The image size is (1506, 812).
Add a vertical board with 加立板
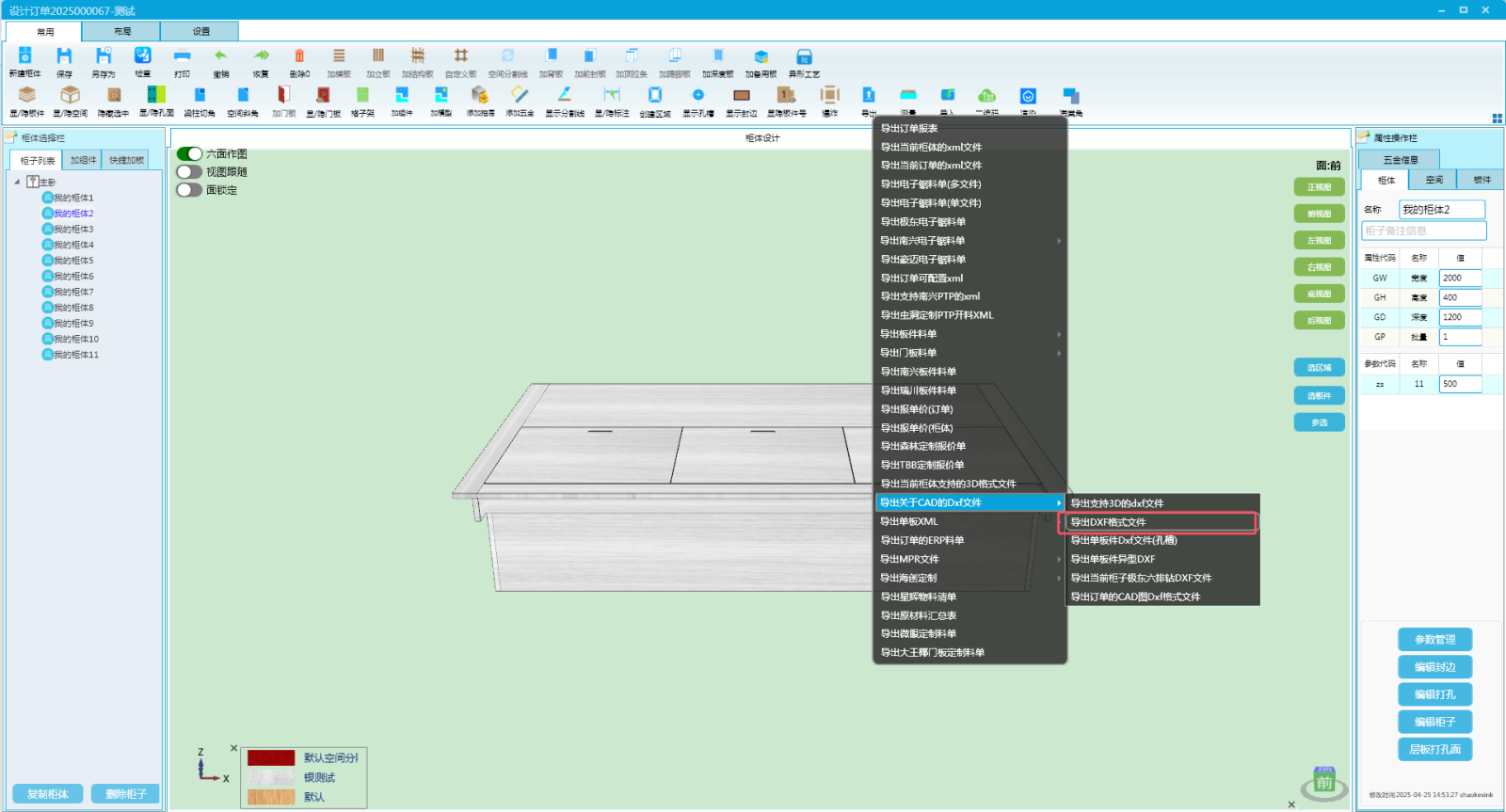[378, 56]
